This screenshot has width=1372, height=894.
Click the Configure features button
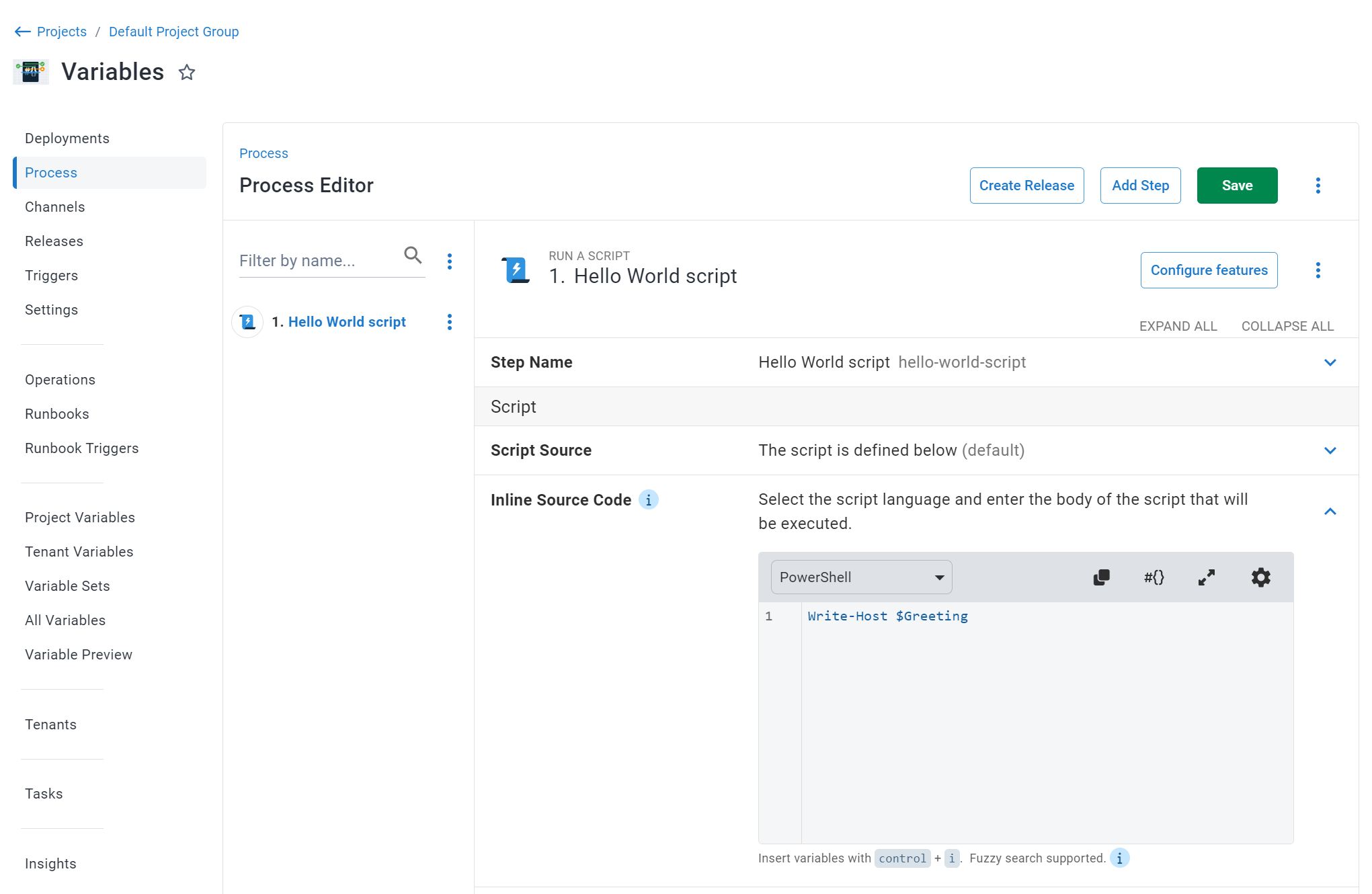point(1209,269)
